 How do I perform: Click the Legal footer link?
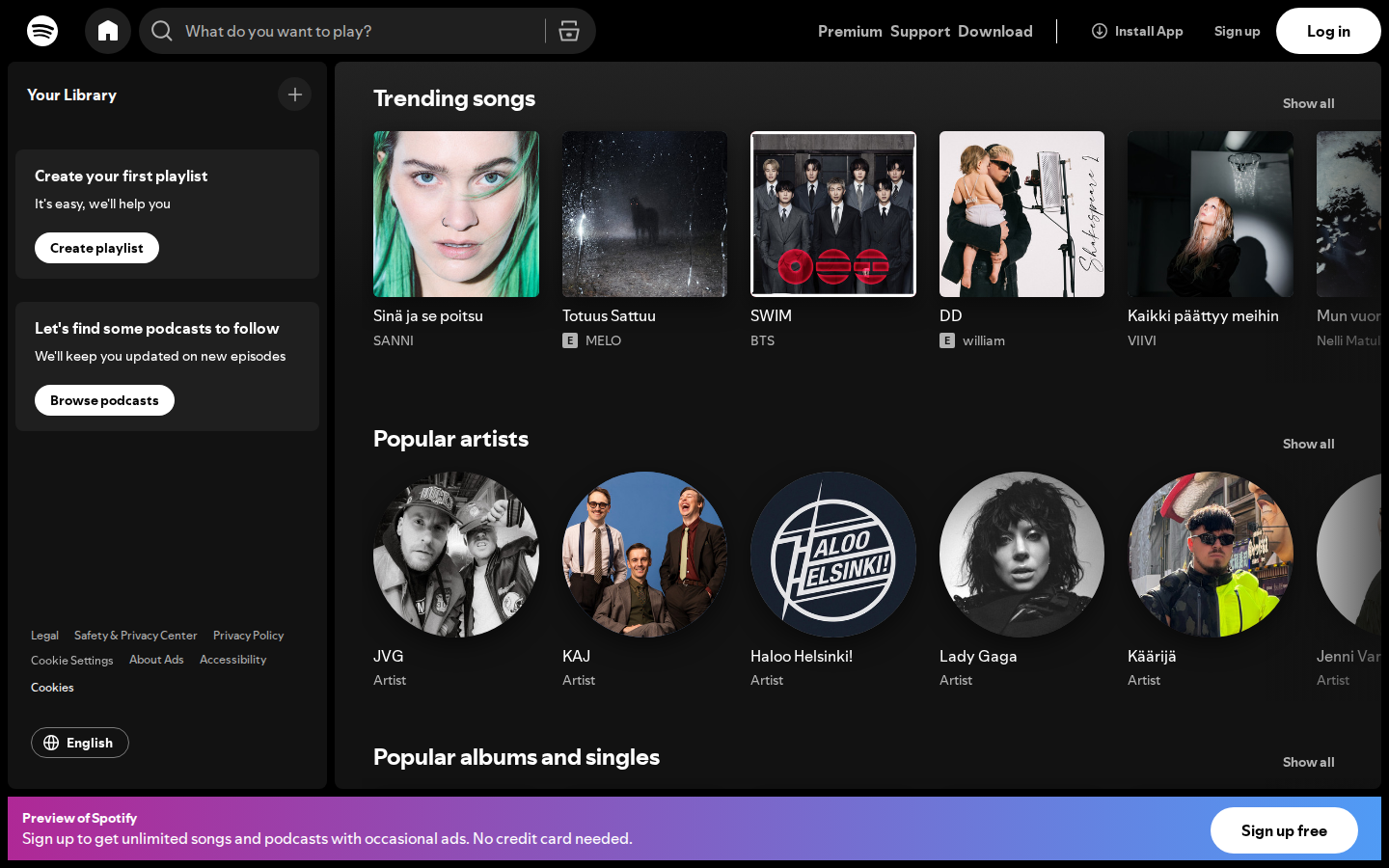pyautogui.click(x=44, y=636)
